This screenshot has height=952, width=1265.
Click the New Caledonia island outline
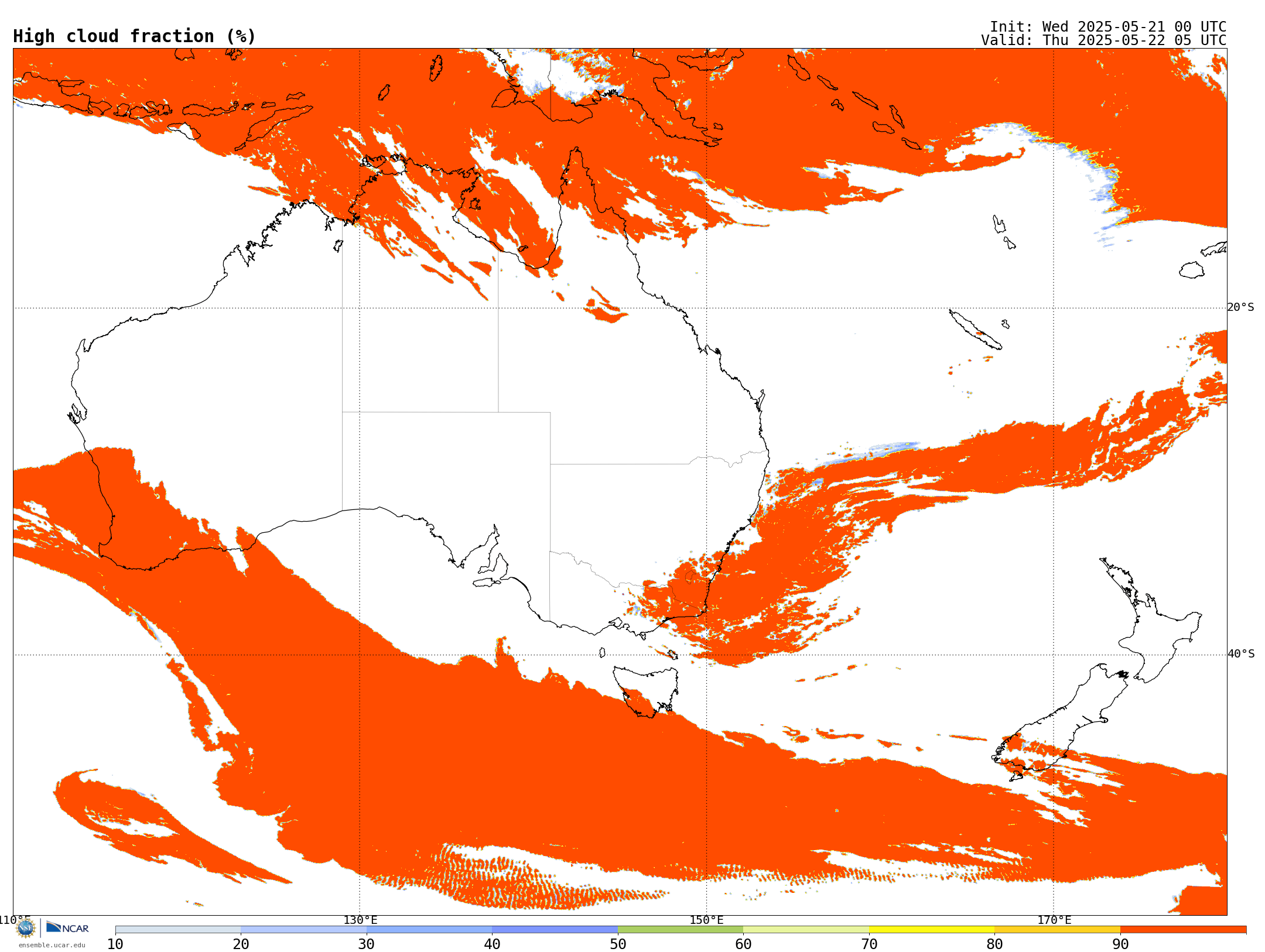(975, 330)
